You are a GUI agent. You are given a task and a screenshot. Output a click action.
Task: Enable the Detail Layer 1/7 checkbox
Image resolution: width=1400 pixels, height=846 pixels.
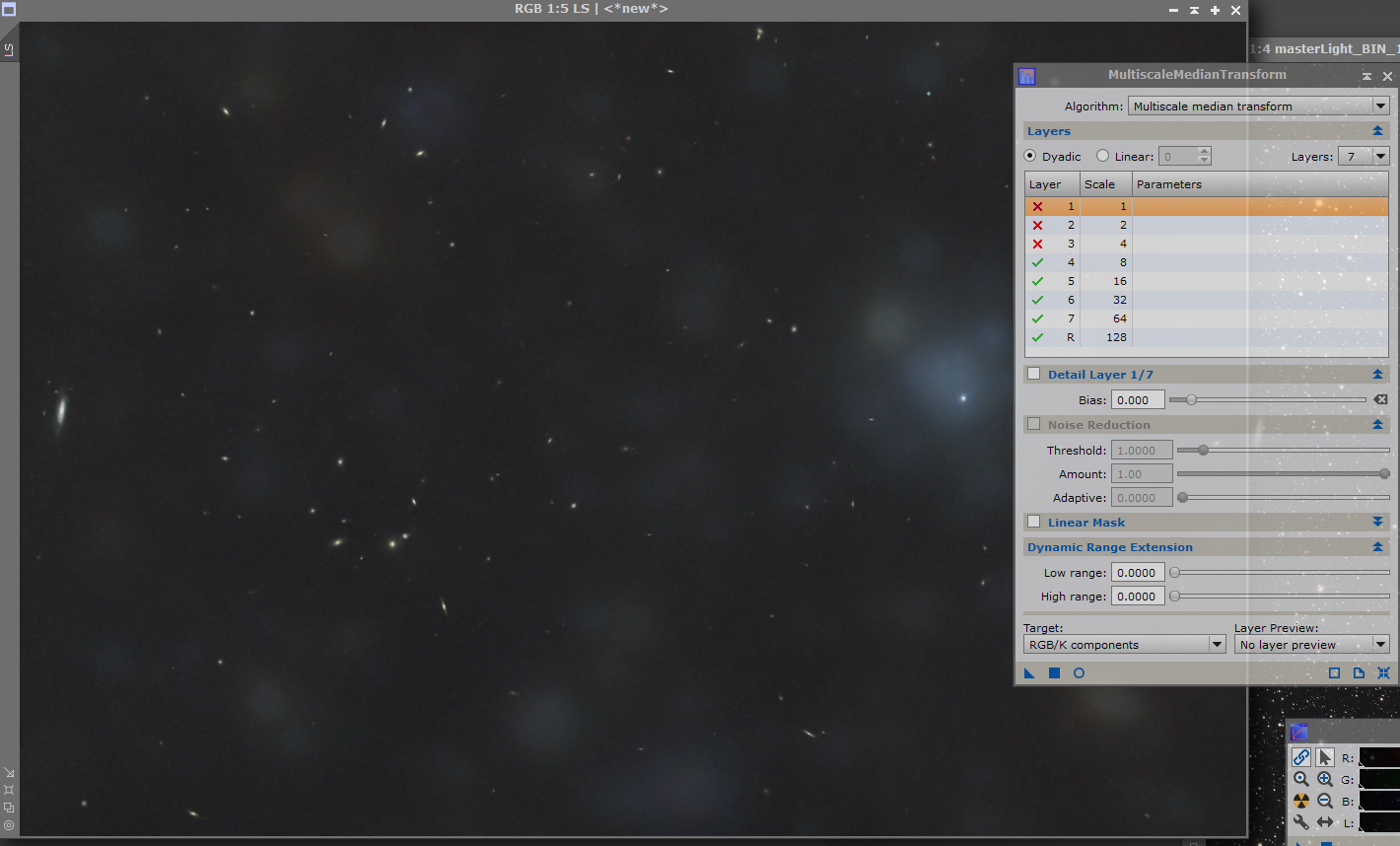(x=1033, y=374)
